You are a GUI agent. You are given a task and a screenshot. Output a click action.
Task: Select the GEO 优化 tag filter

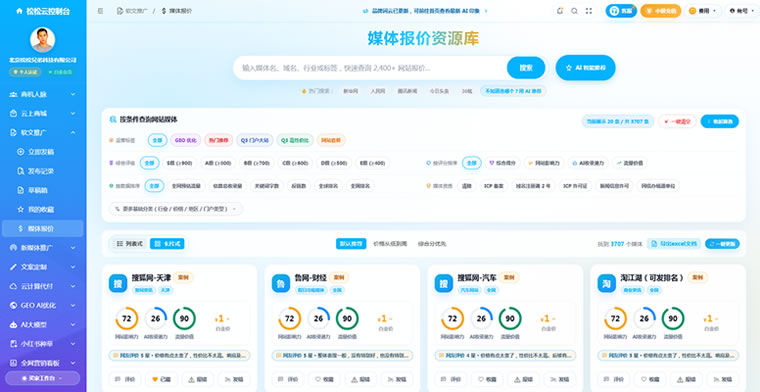click(186, 141)
